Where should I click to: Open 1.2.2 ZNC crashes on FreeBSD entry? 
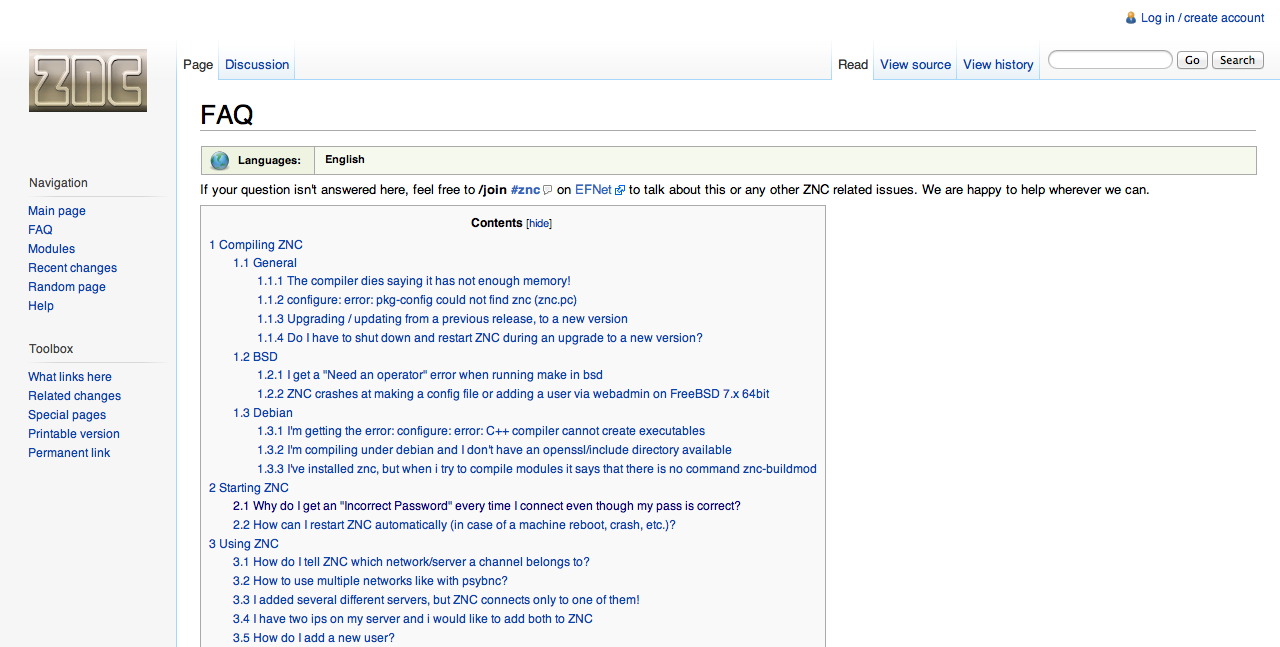click(513, 394)
